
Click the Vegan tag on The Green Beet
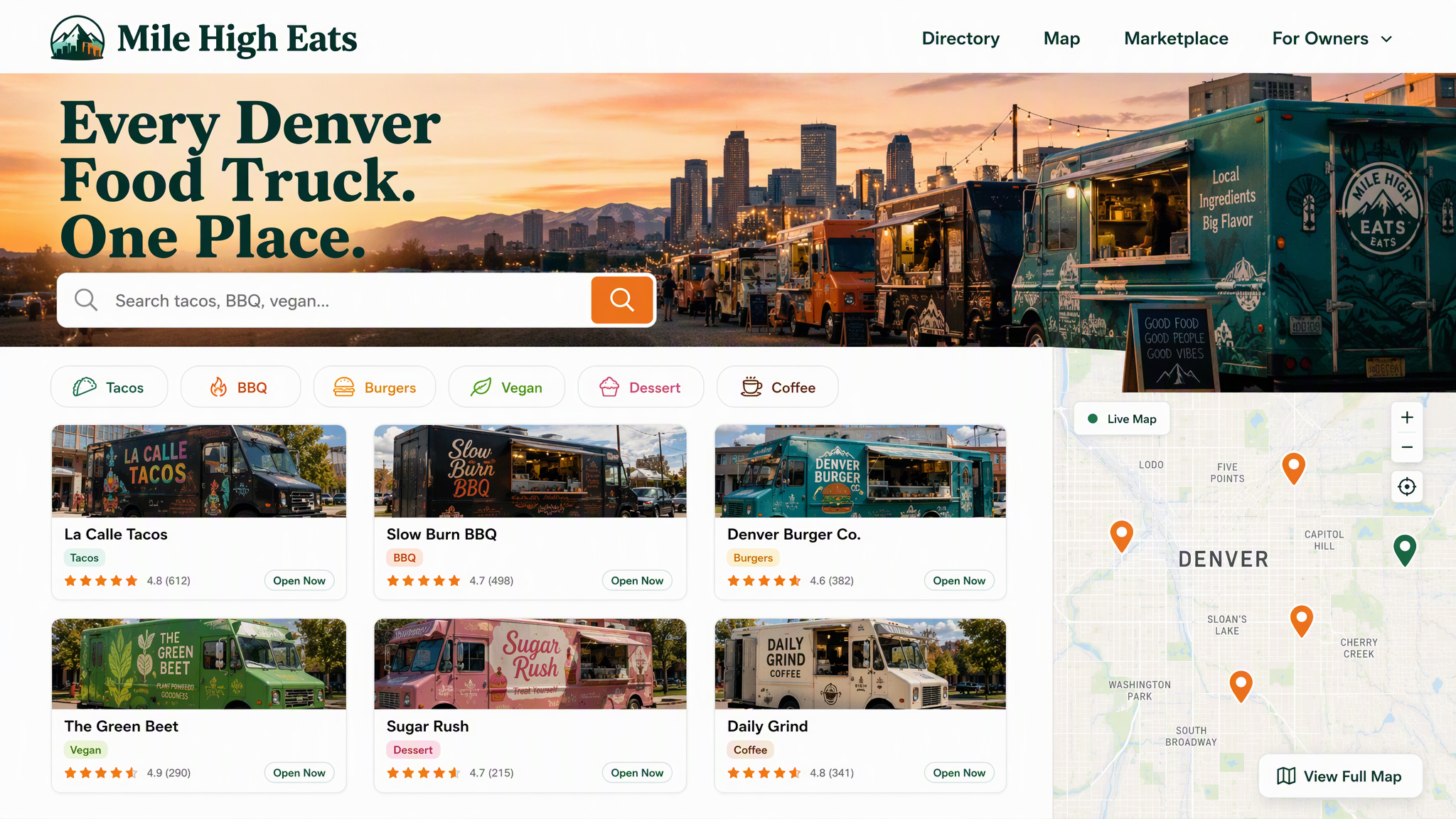point(85,749)
